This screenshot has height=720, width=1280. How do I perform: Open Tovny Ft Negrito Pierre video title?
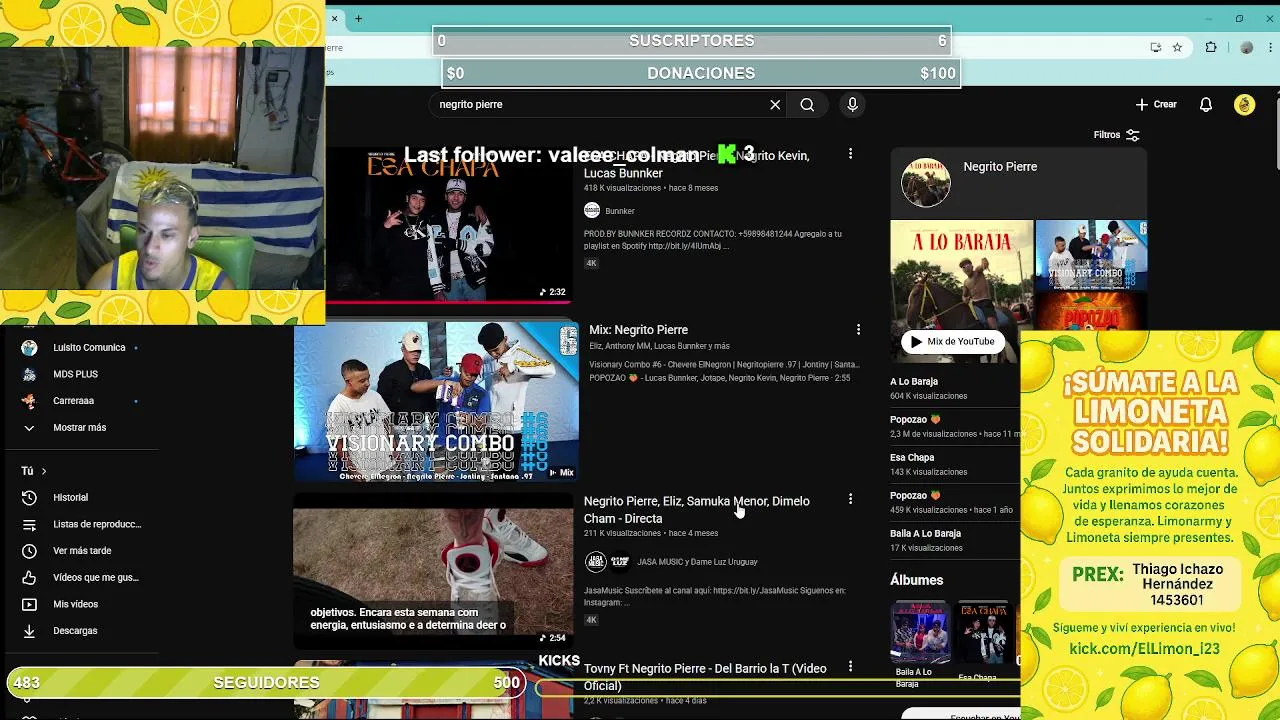tap(705, 677)
